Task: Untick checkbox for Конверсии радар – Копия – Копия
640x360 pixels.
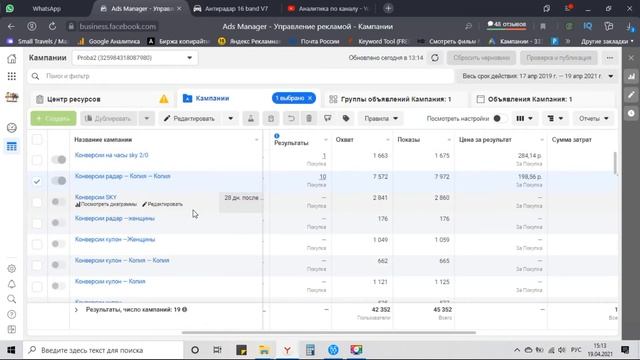Action: [37, 181]
